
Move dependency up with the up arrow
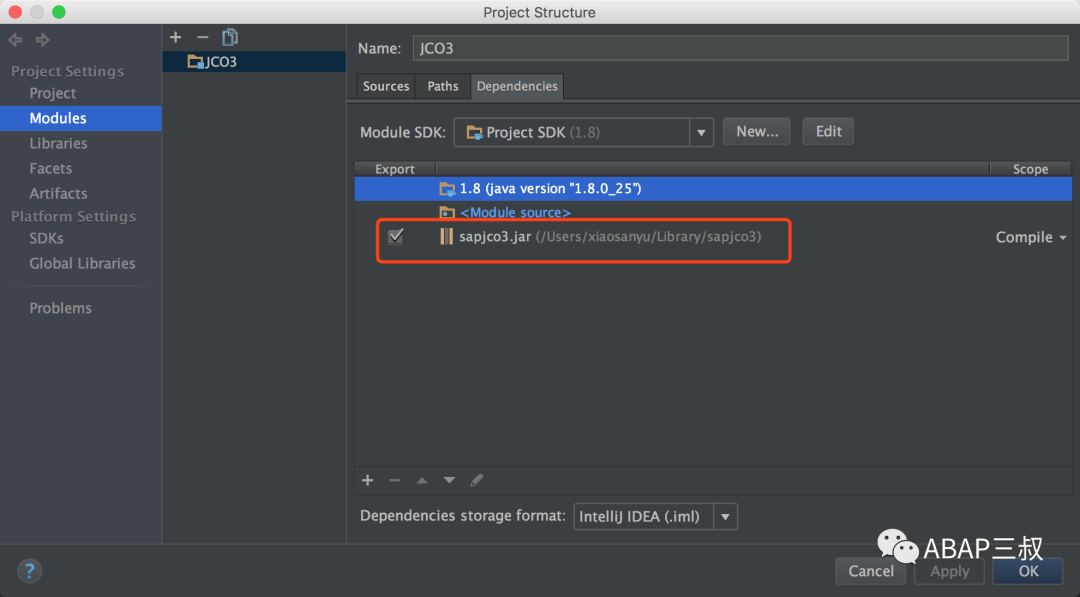[x=422, y=480]
